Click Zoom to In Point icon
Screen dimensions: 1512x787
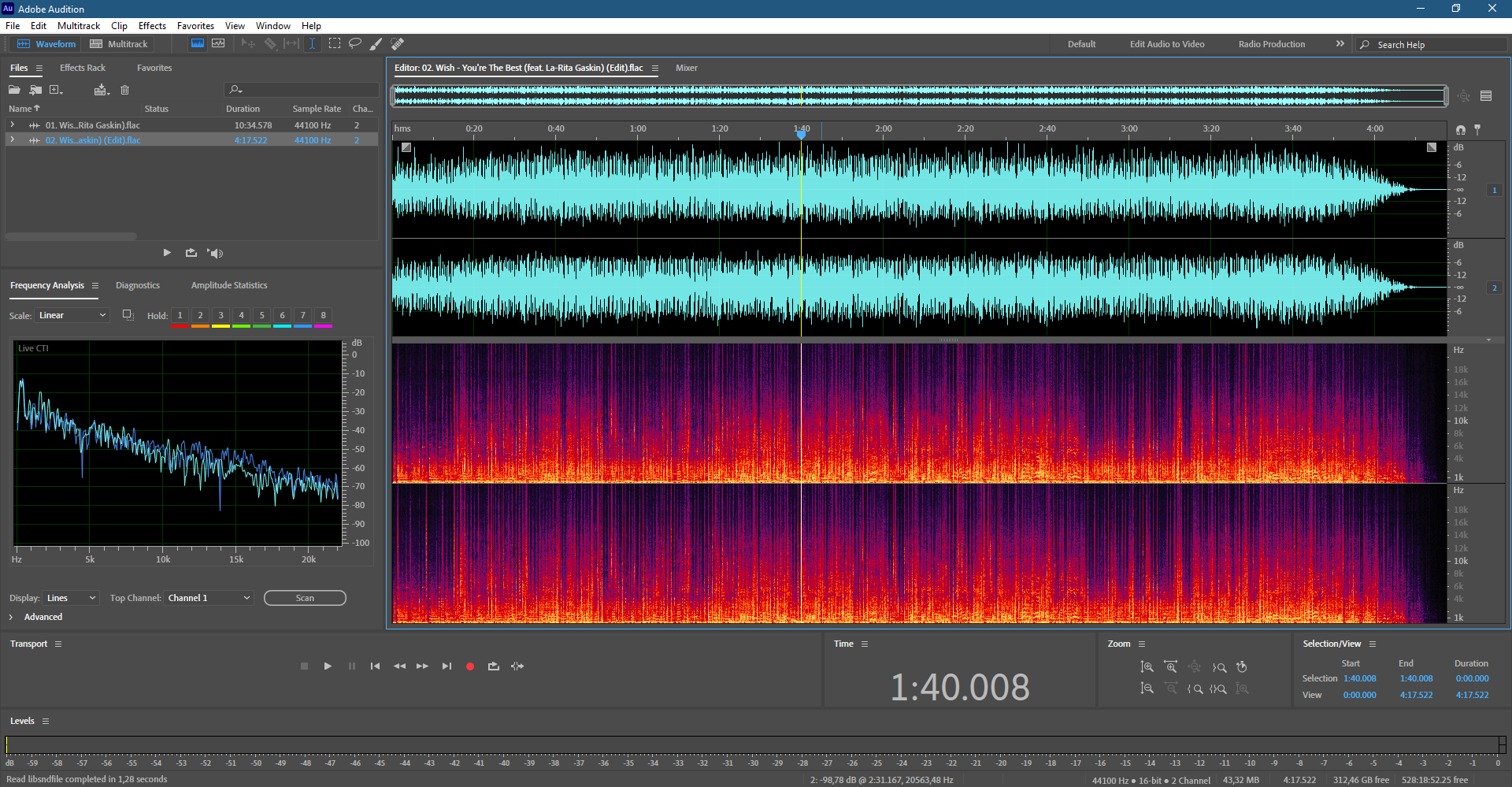[1195, 689]
